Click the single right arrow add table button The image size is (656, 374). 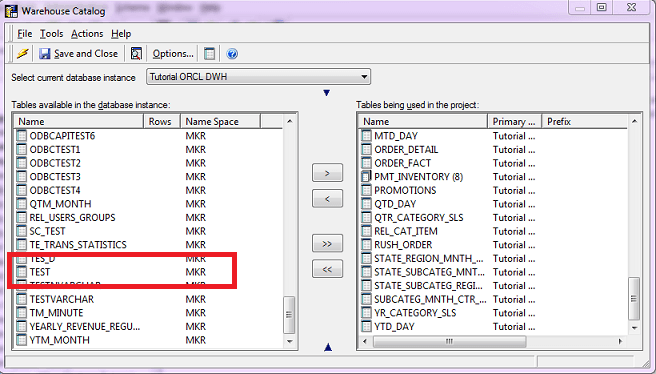point(327,173)
